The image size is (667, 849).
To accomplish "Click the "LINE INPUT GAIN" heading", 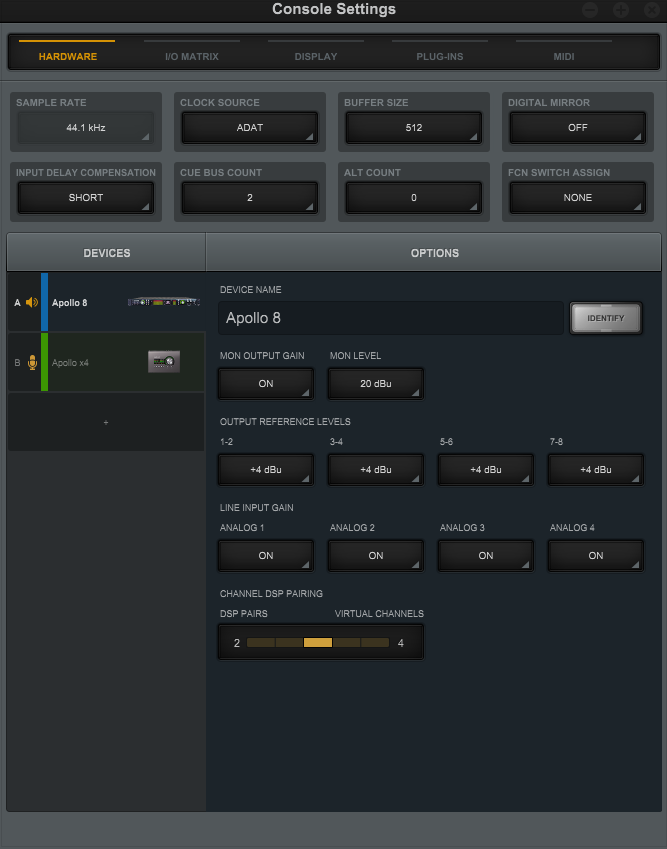I will coord(257,507).
